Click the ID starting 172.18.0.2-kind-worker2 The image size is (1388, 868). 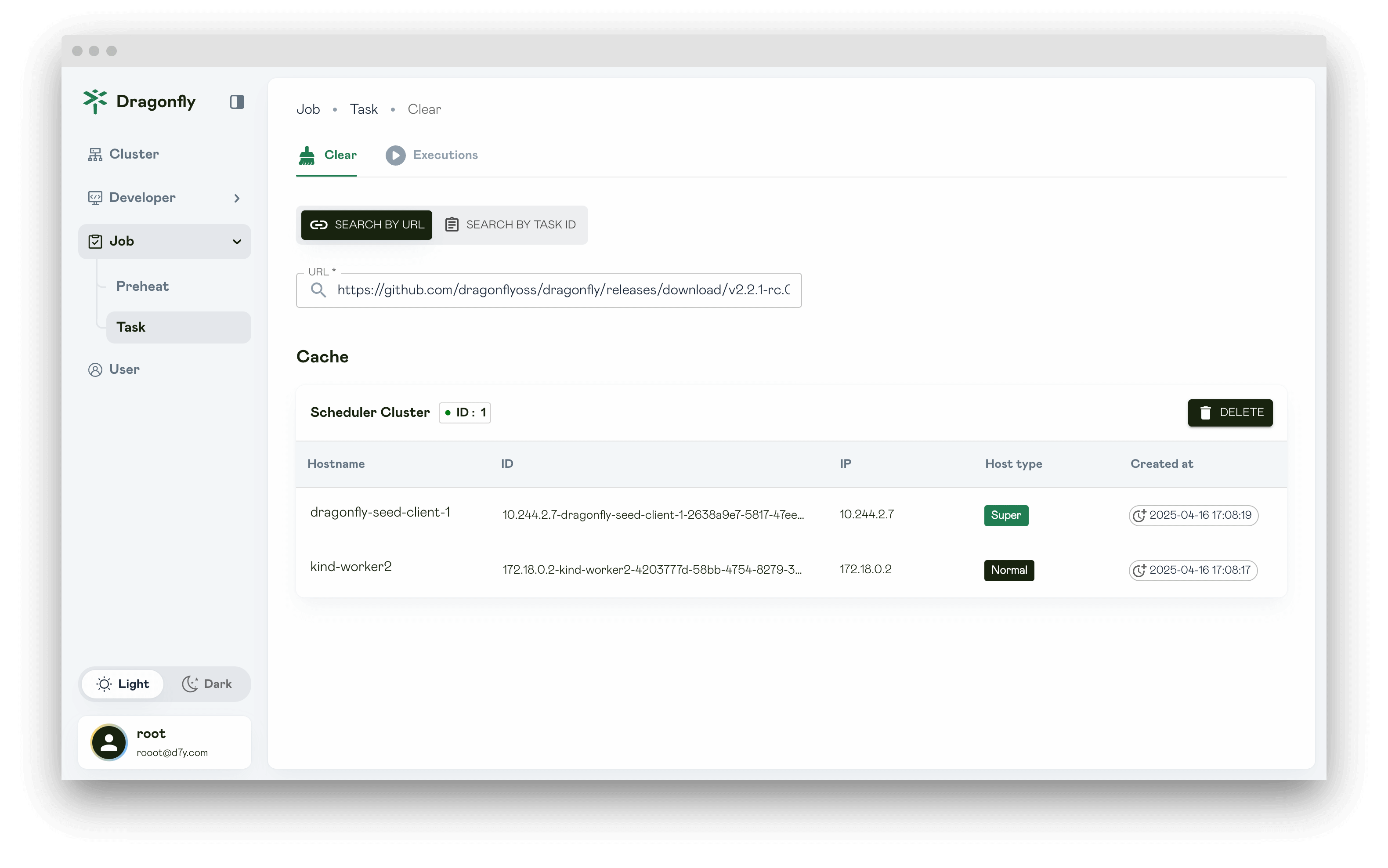pos(652,570)
